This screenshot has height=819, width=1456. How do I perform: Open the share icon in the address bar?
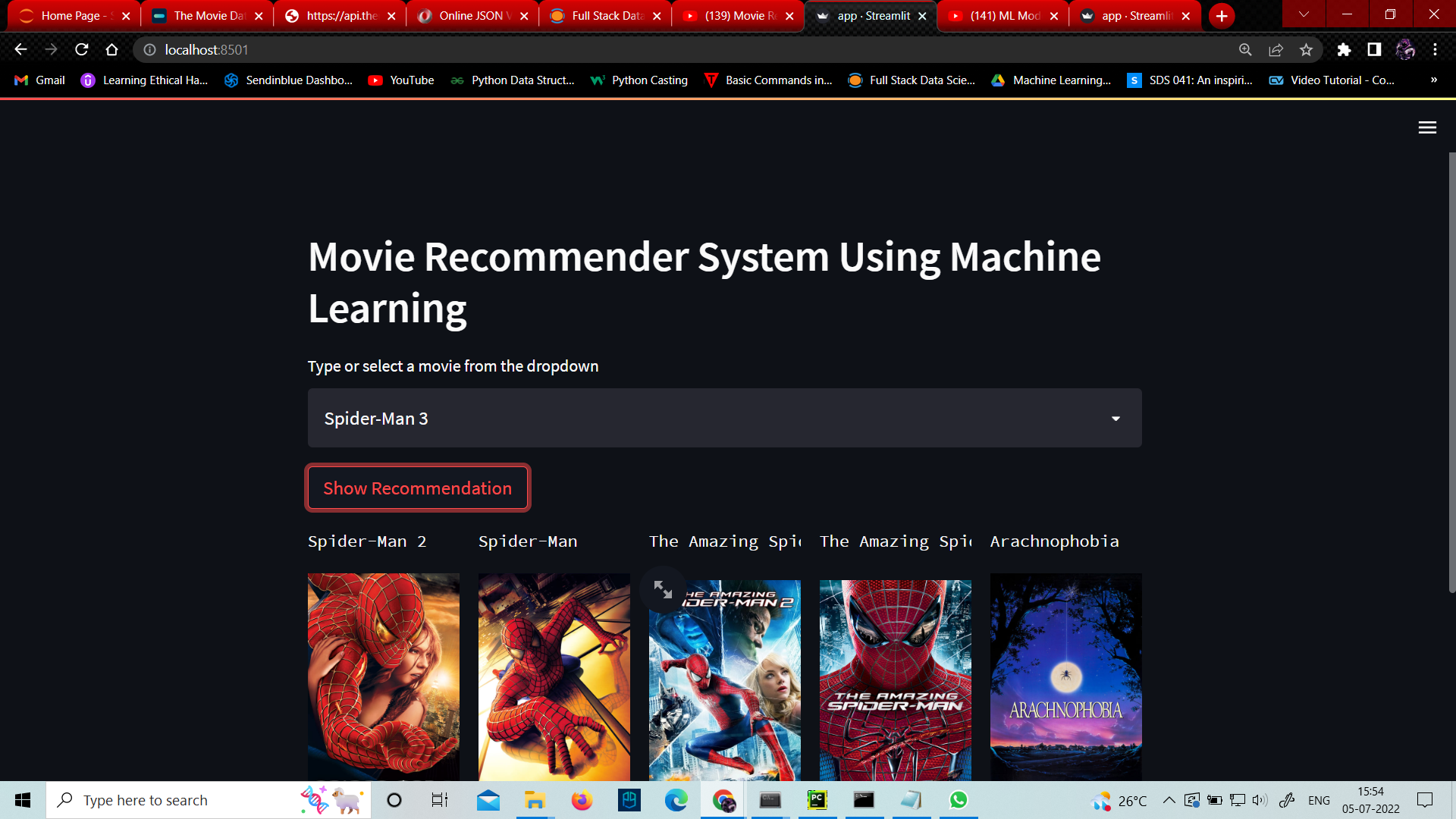(1276, 49)
